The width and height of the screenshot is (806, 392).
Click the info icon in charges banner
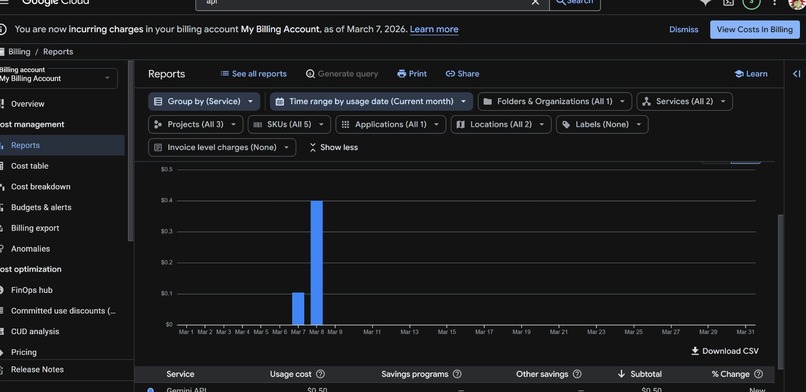pos(3,29)
